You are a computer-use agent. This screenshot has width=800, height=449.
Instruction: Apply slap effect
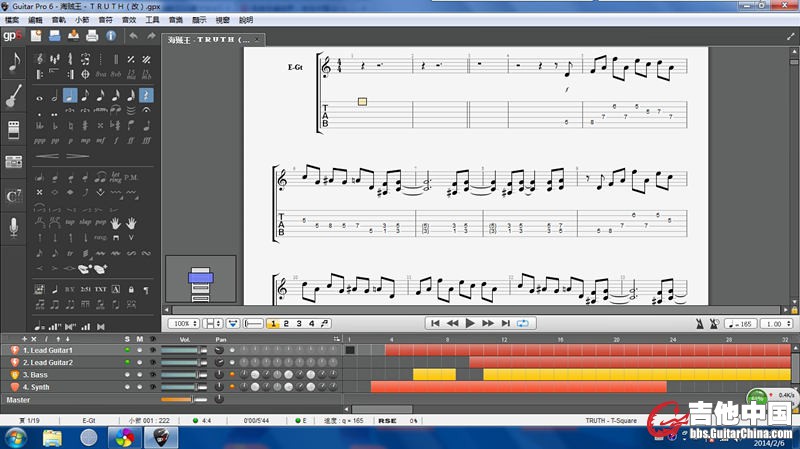(x=85, y=222)
